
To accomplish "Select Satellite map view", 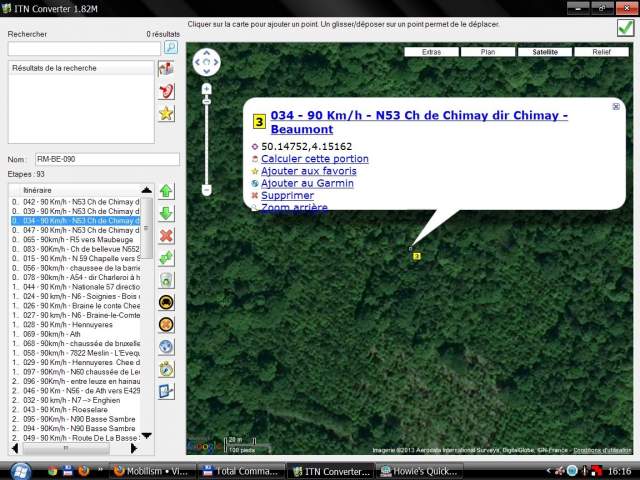I will (545, 51).
